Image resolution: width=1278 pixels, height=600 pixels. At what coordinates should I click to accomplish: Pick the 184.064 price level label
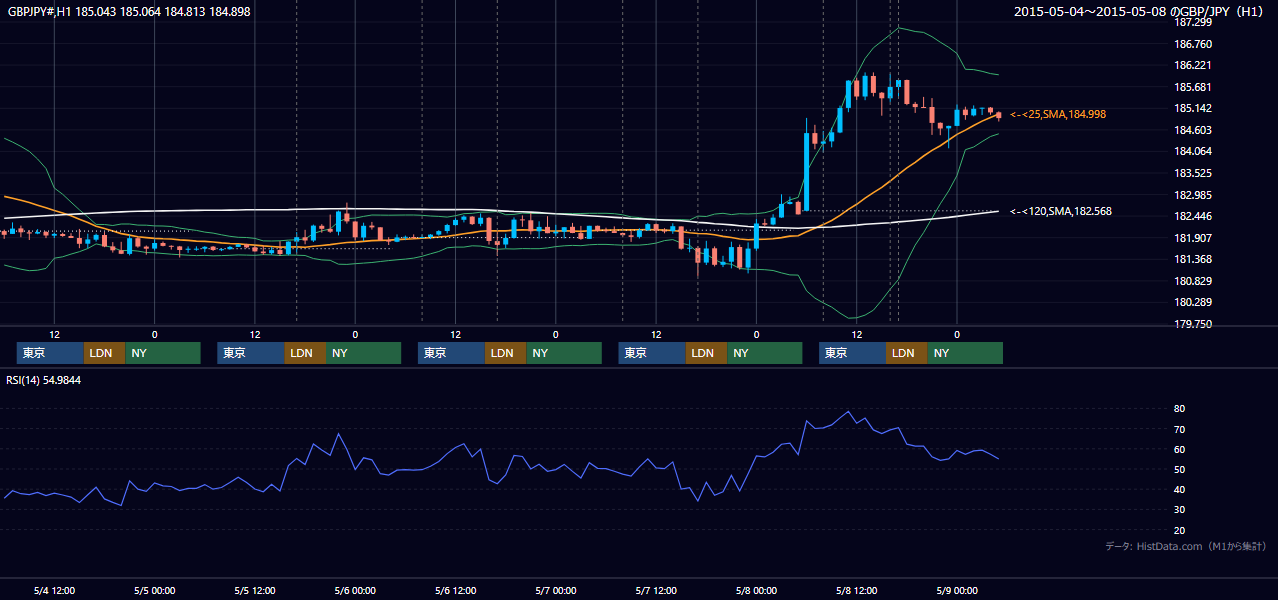click(x=1193, y=151)
